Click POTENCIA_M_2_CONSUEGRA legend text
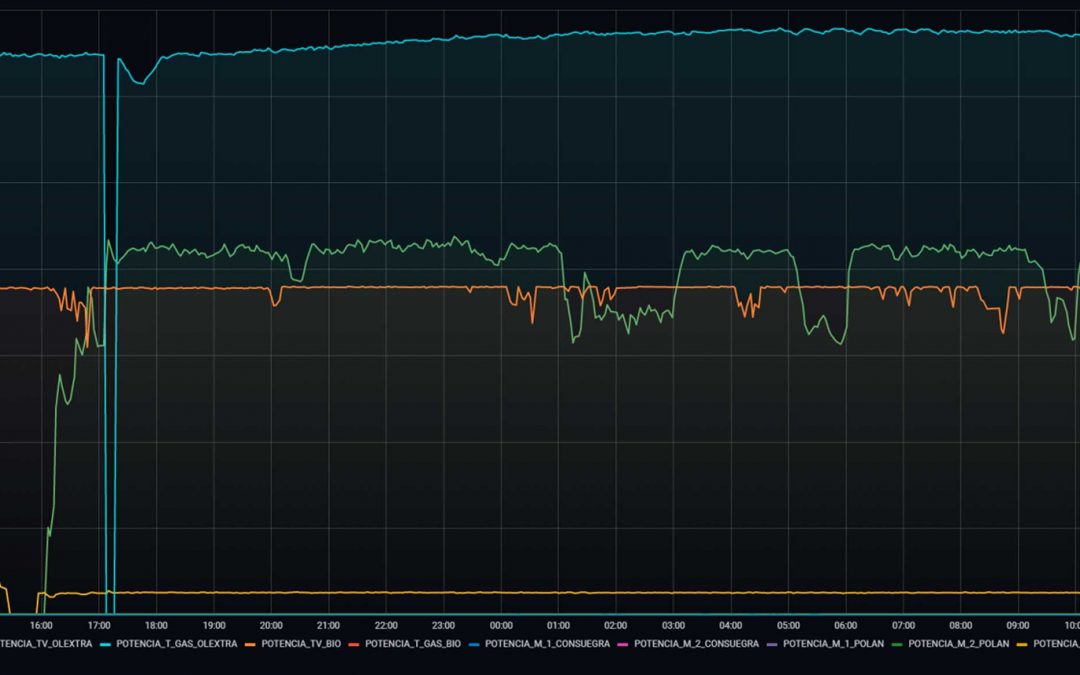The height and width of the screenshot is (675, 1080). [x=696, y=644]
